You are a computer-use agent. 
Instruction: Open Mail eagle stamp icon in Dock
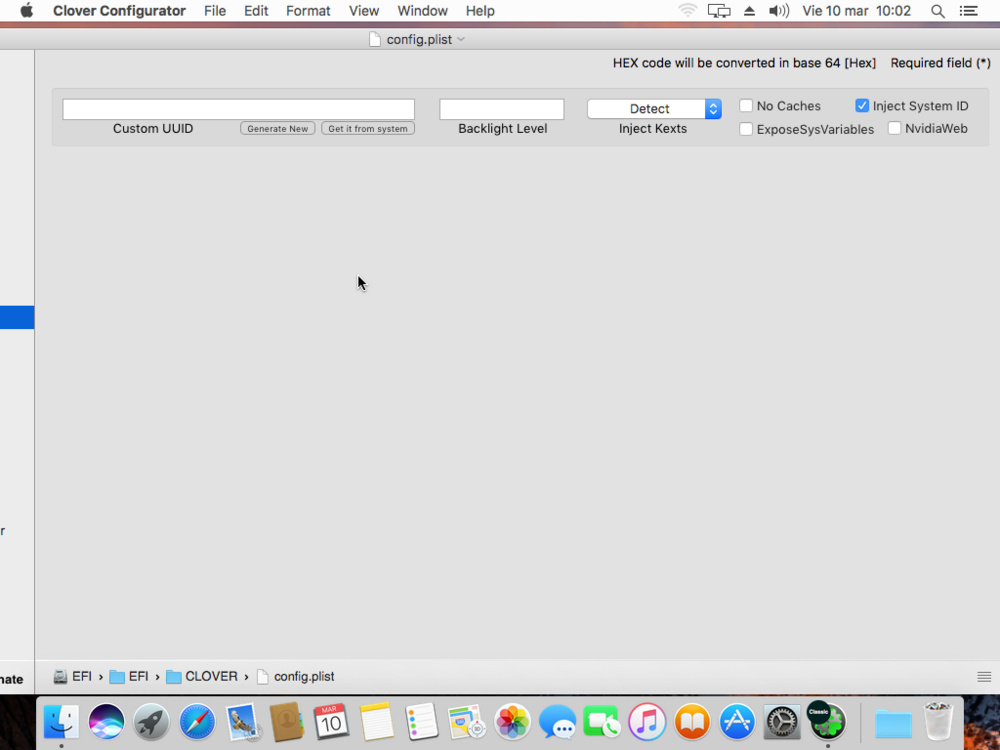pyautogui.click(x=242, y=721)
